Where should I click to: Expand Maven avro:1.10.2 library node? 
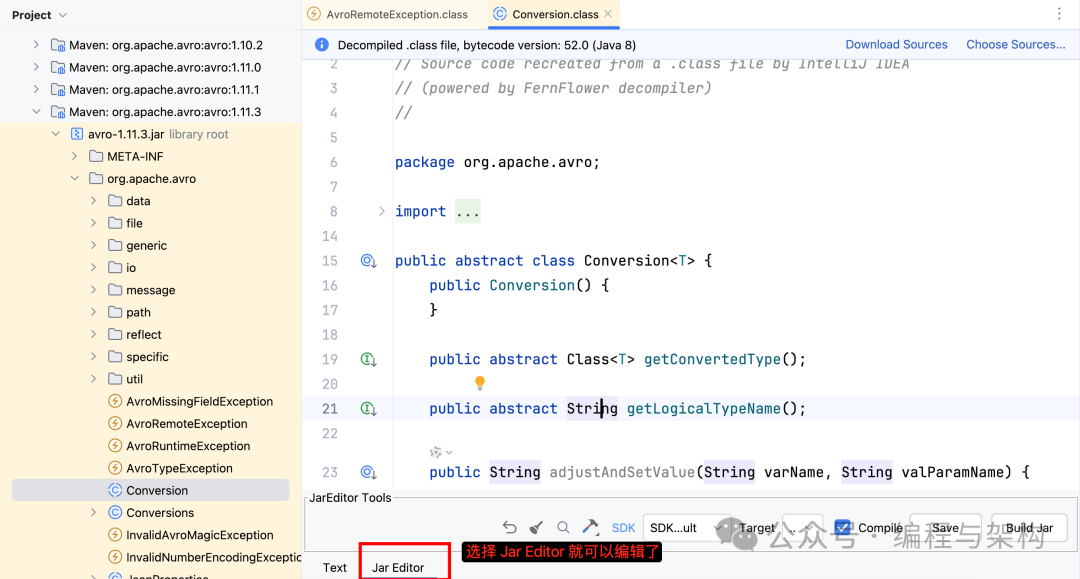pyautogui.click(x=37, y=45)
